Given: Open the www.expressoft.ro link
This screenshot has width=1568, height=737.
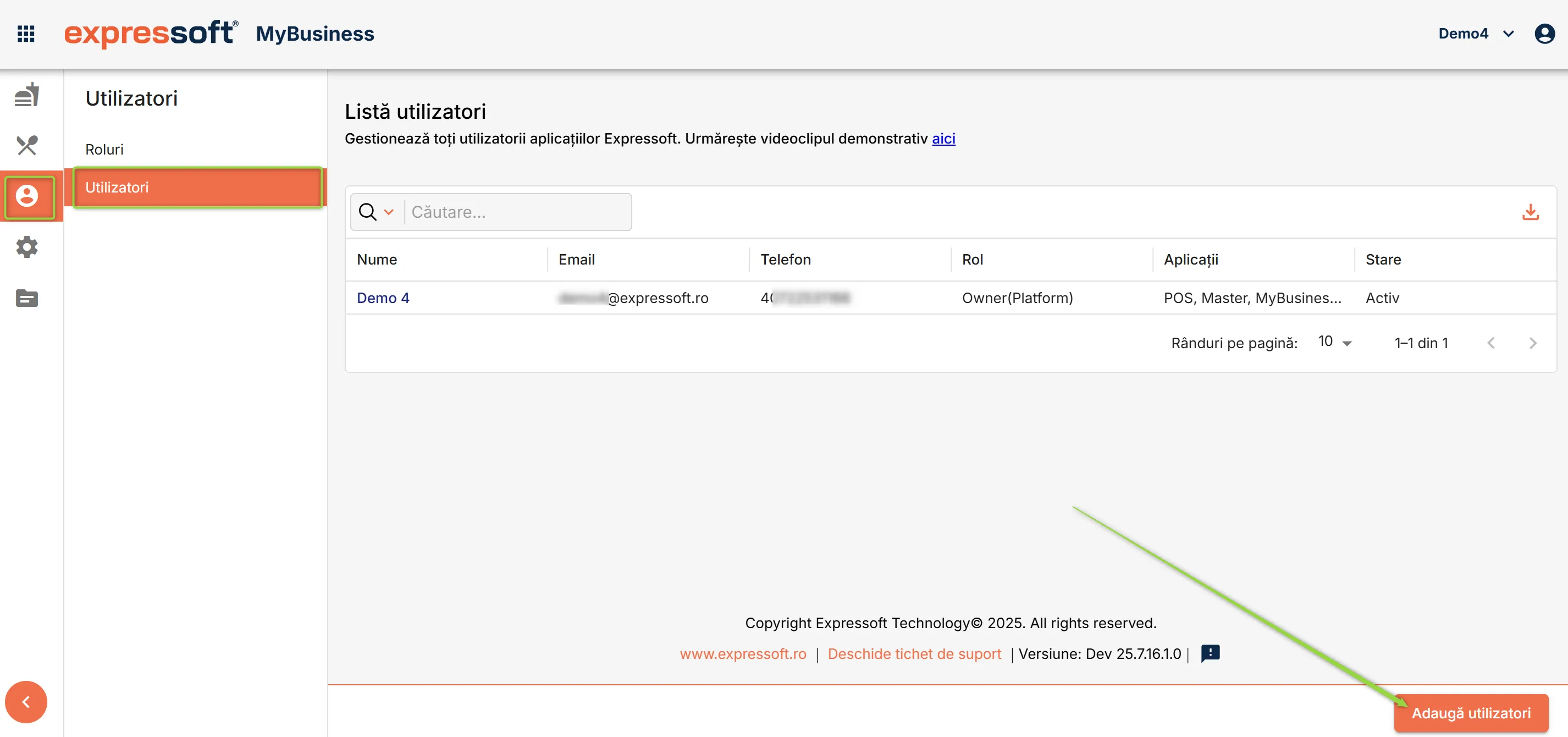Looking at the screenshot, I should [743, 654].
